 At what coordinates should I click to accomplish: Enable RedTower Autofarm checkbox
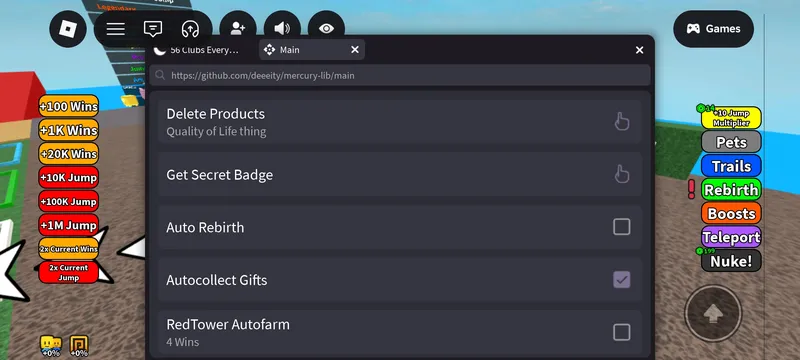tap(621, 332)
